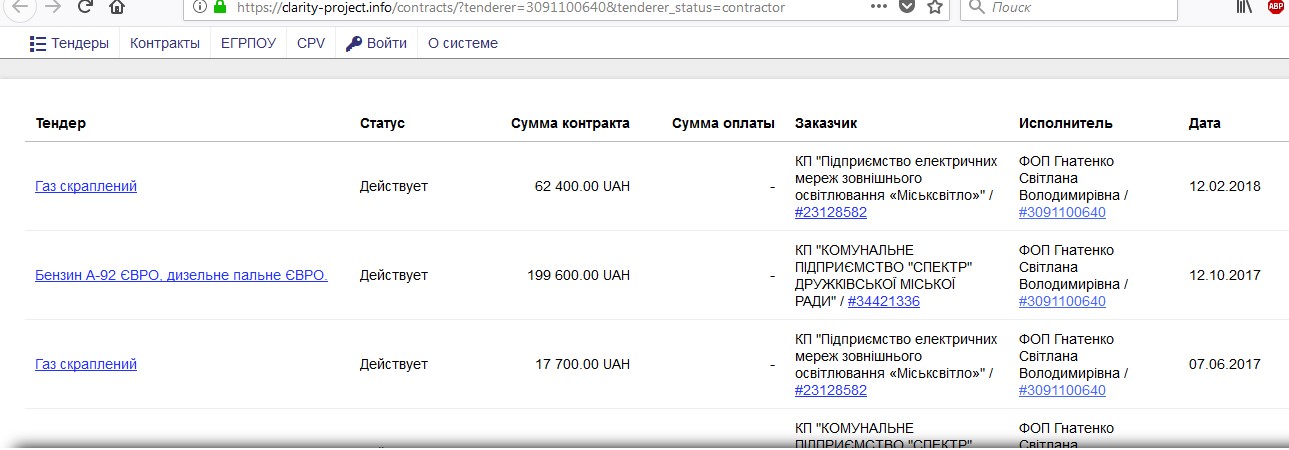Click customer code link #34421336
1289x450 pixels.
tap(883, 301)
